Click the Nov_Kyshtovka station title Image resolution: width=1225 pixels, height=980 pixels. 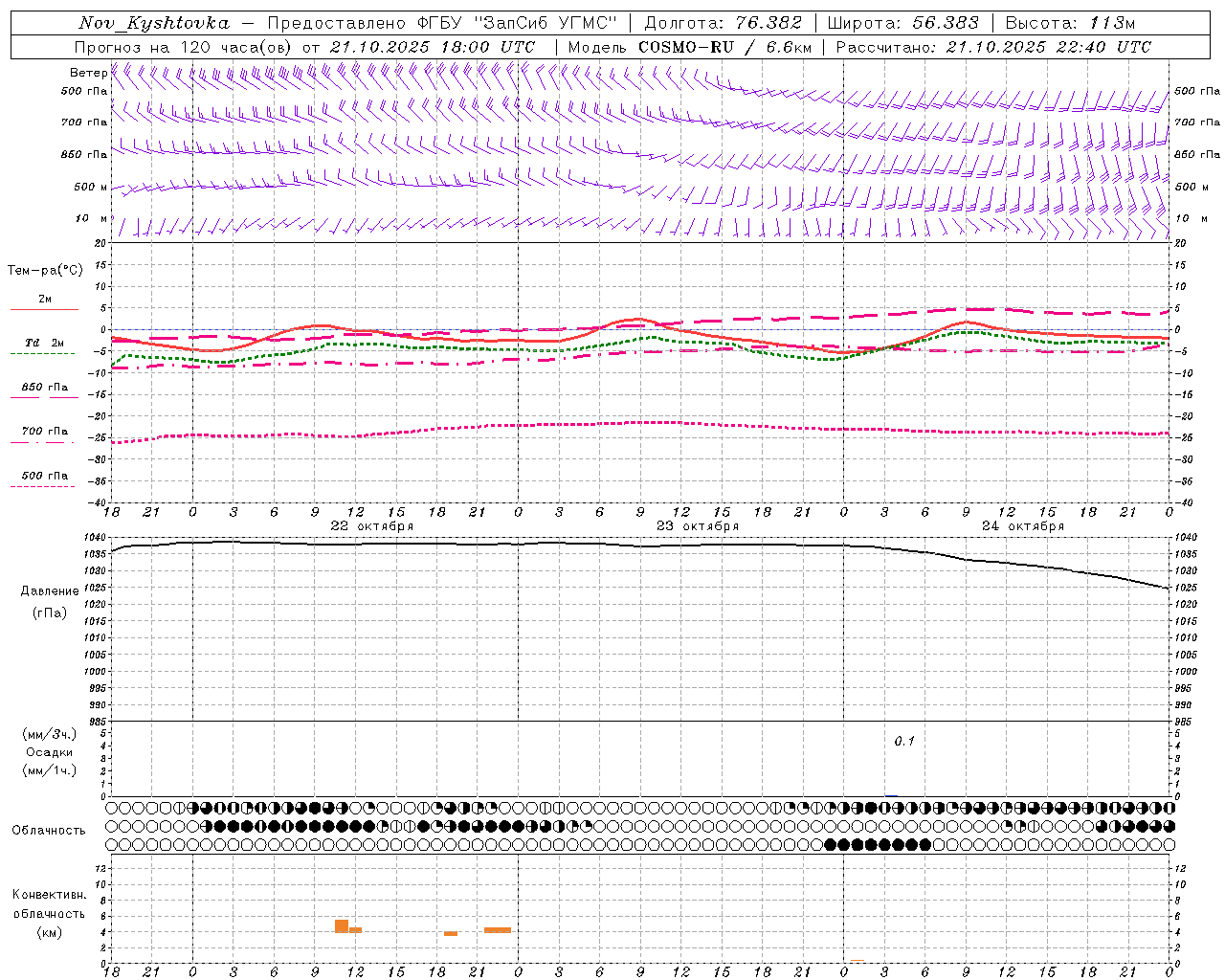click(x=154, y=23)
